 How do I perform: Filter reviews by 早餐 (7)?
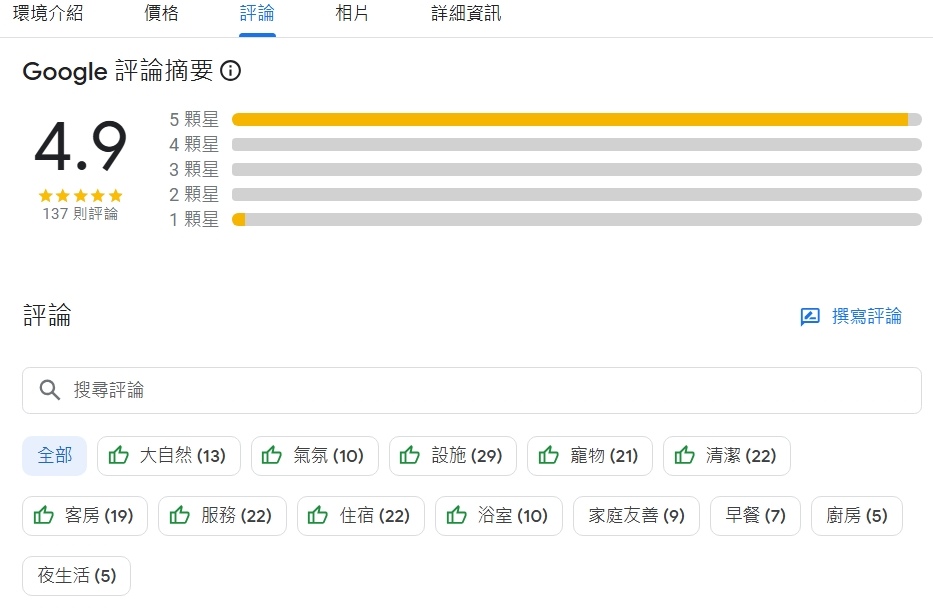pyautogui.click(x=755, y=516)
